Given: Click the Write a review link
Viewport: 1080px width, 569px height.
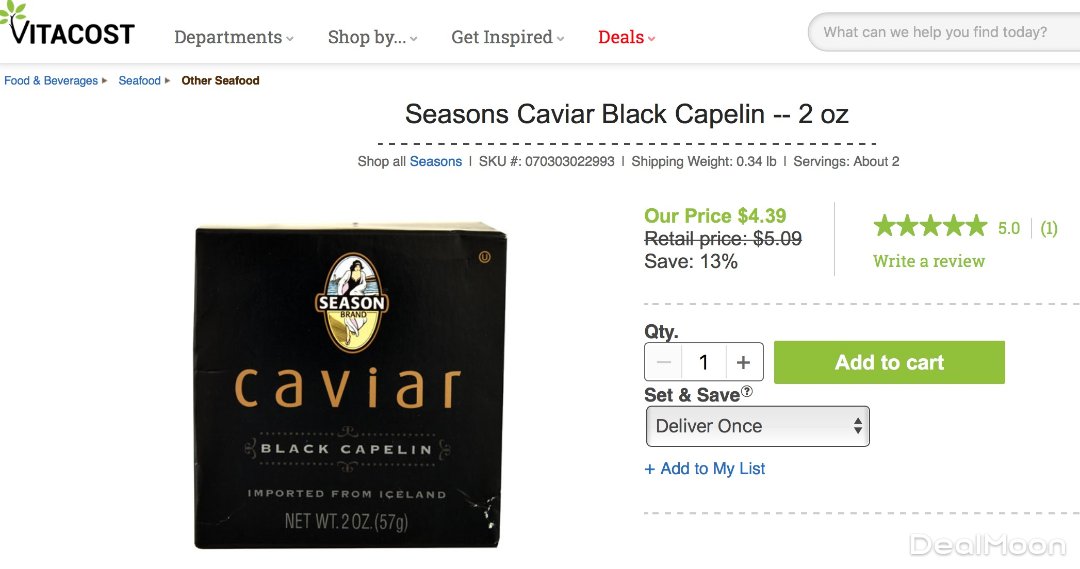Looking at the screenshot, I should pos(929,261).
